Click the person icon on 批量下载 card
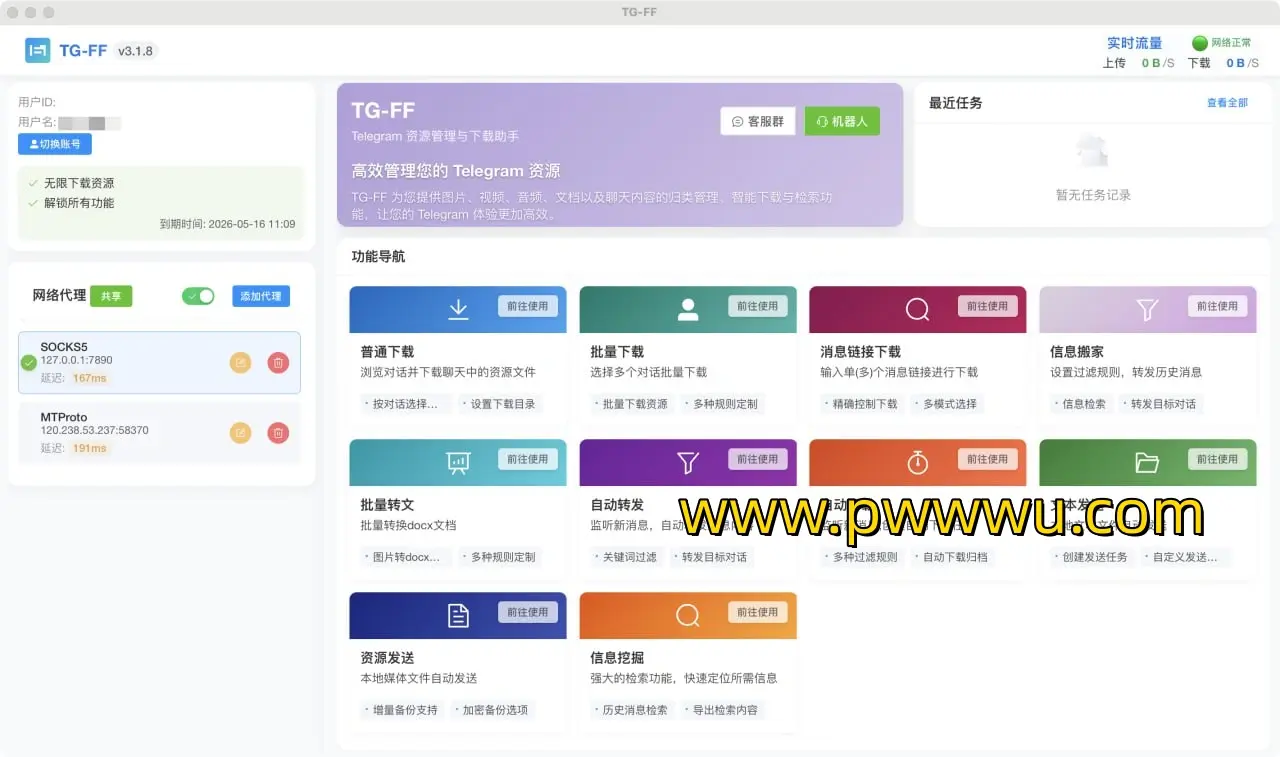 688,310
